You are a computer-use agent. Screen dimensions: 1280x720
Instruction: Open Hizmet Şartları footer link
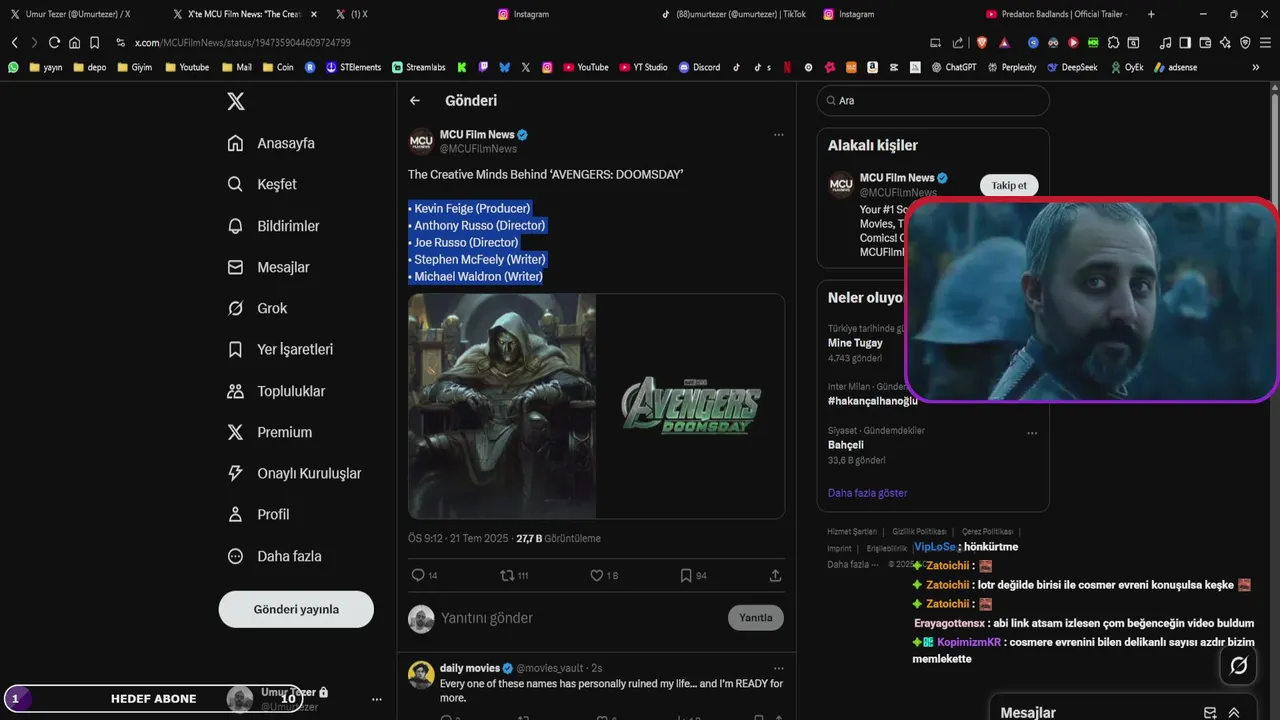pos(852,531)
